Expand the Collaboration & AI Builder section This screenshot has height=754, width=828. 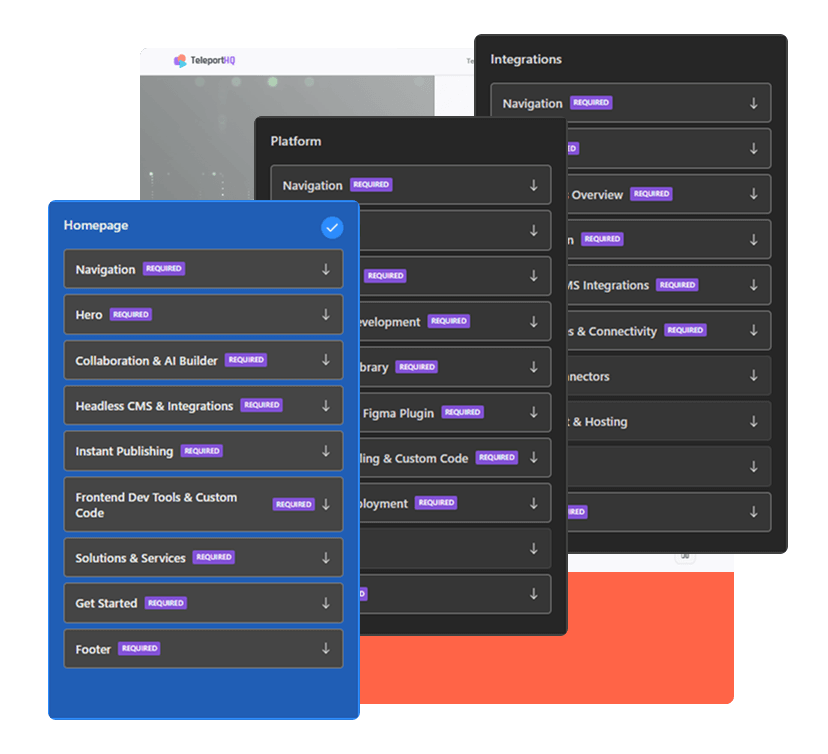pos(203,360)
